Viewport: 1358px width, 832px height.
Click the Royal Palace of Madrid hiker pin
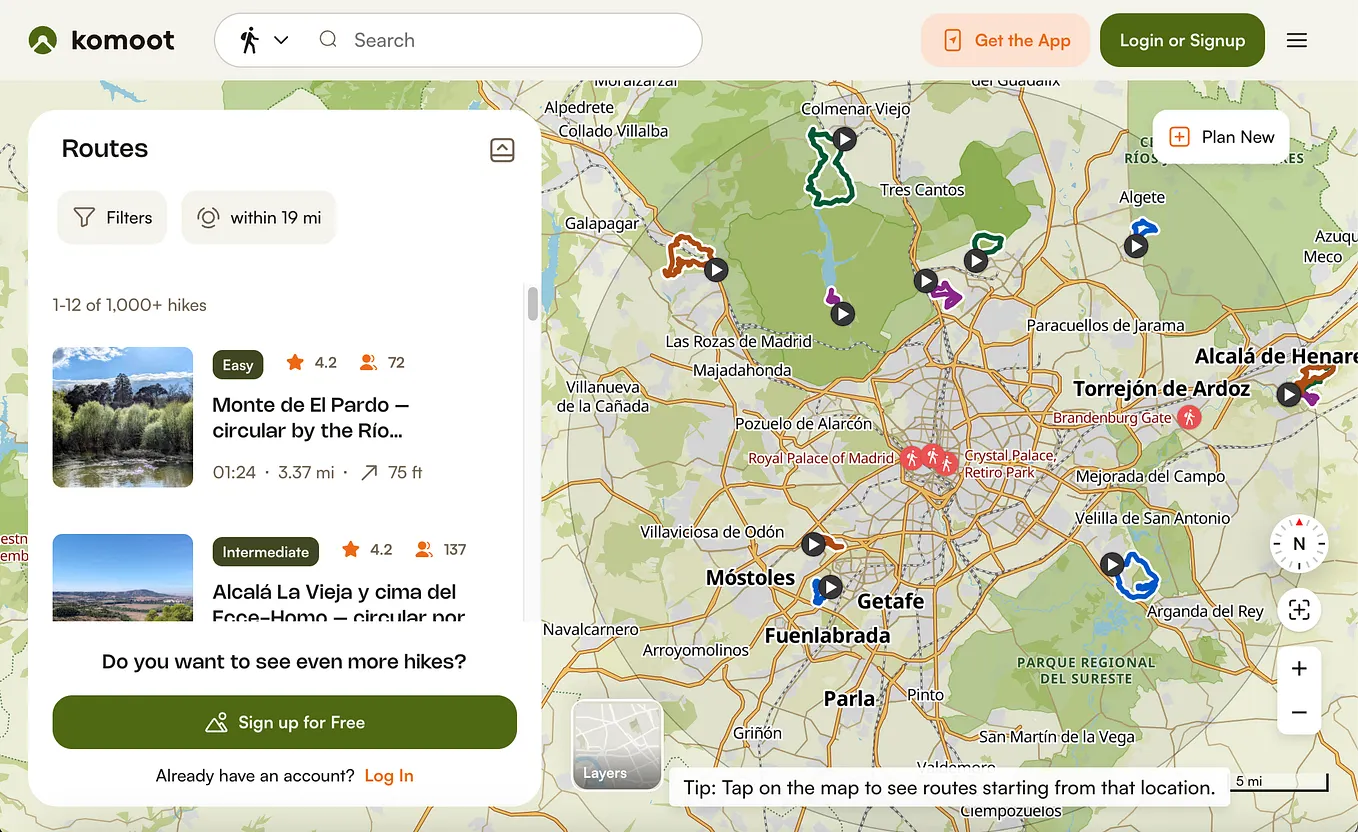coord(910,458)
